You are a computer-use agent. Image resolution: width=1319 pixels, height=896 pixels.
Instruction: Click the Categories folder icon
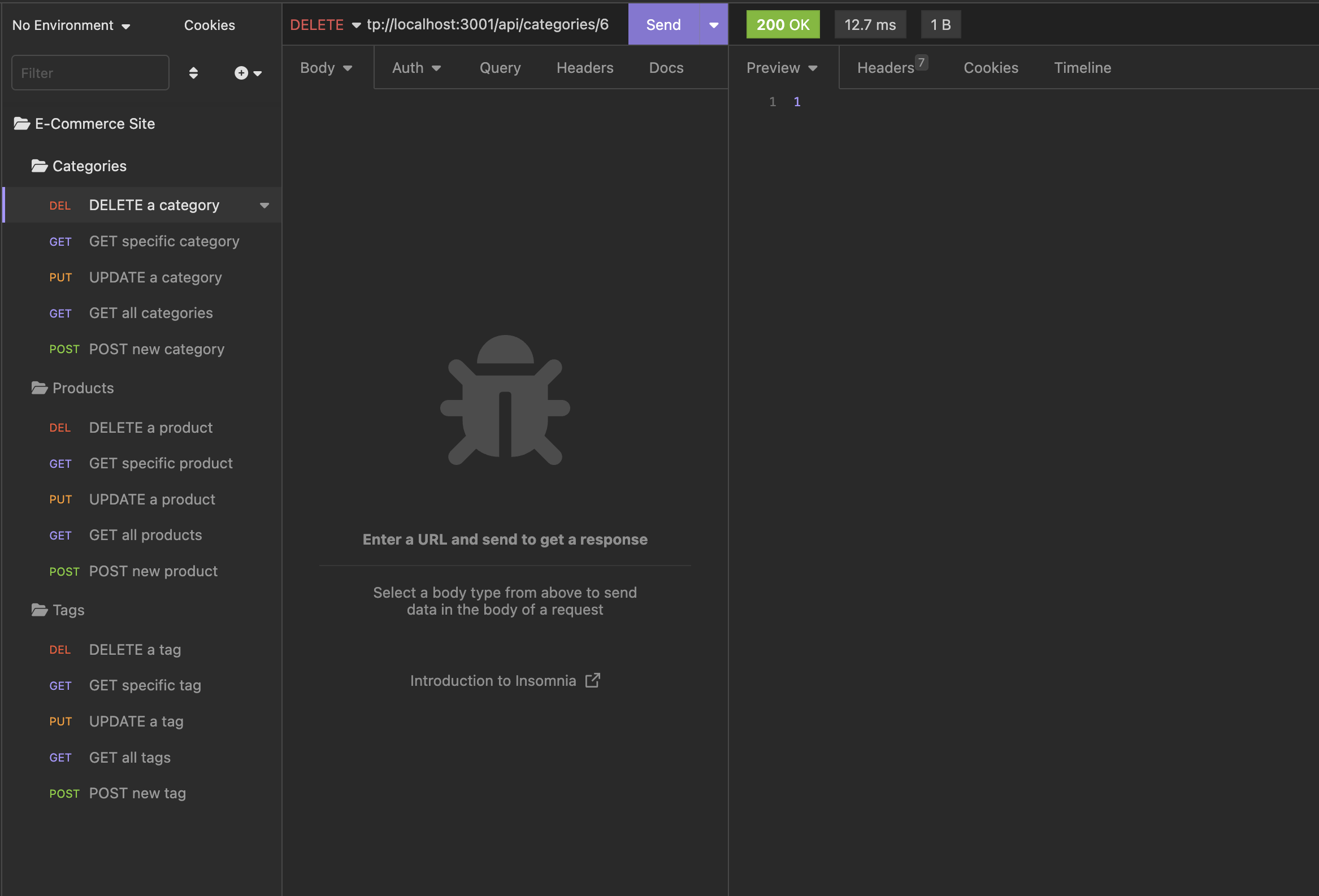tap(38, 166)
